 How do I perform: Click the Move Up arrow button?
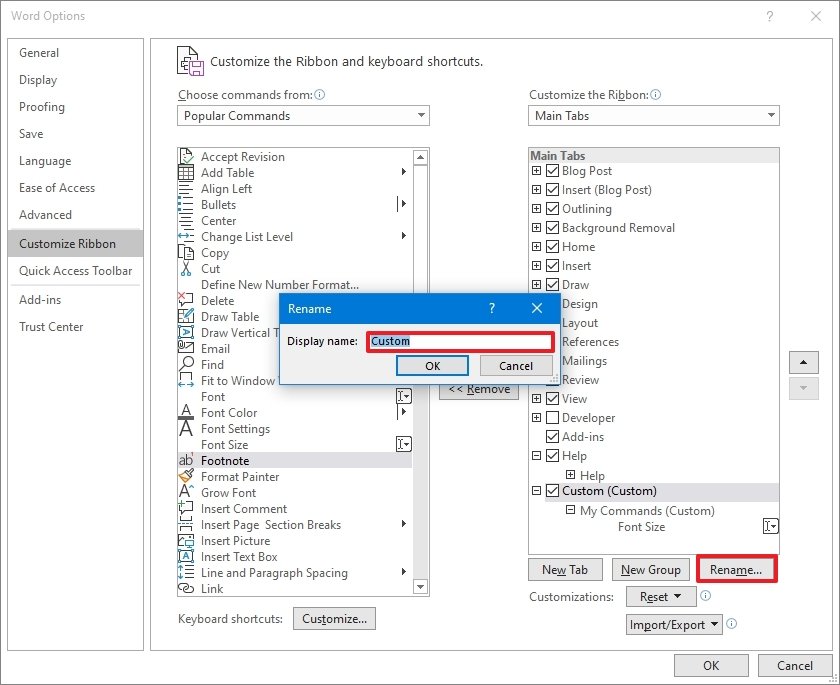(803, 363)
